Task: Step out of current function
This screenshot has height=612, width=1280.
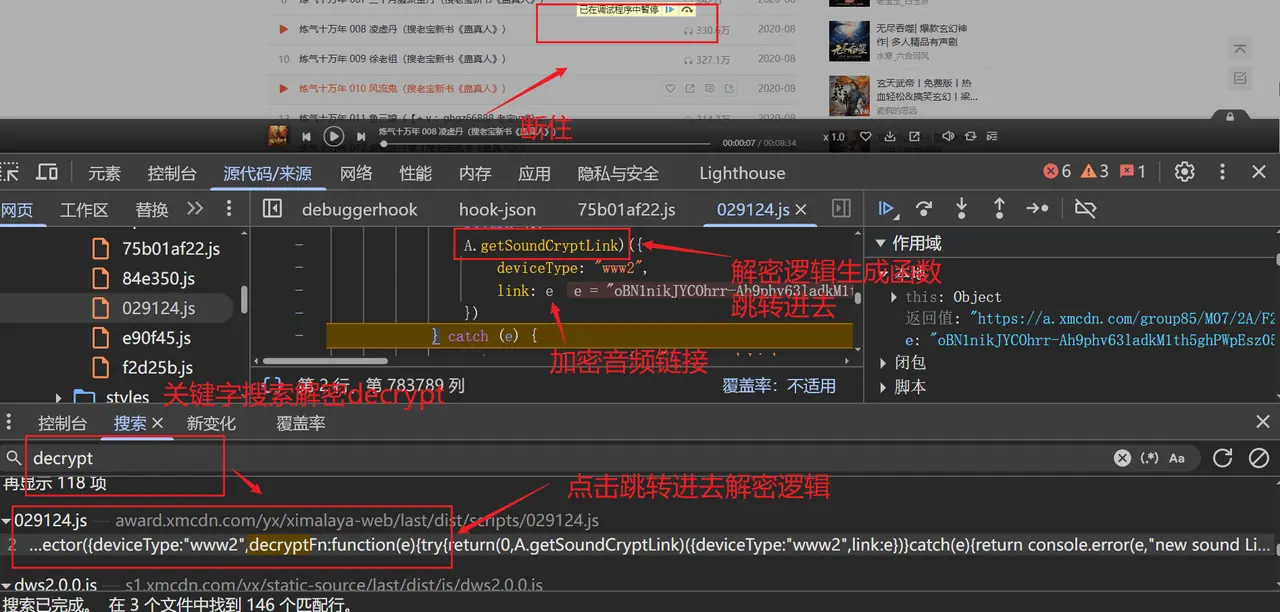Action: click(999, 209)
